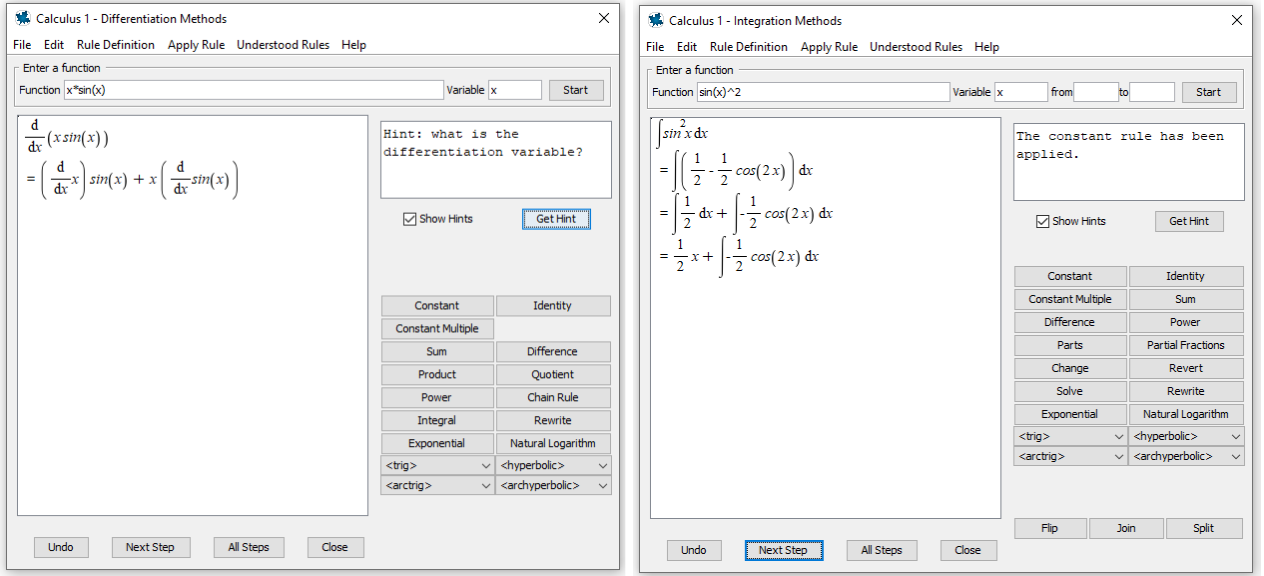Click the Maple icon in Integration Methods title bar
Viewport: 1264px width, 576px height.
tap(656, 20)
